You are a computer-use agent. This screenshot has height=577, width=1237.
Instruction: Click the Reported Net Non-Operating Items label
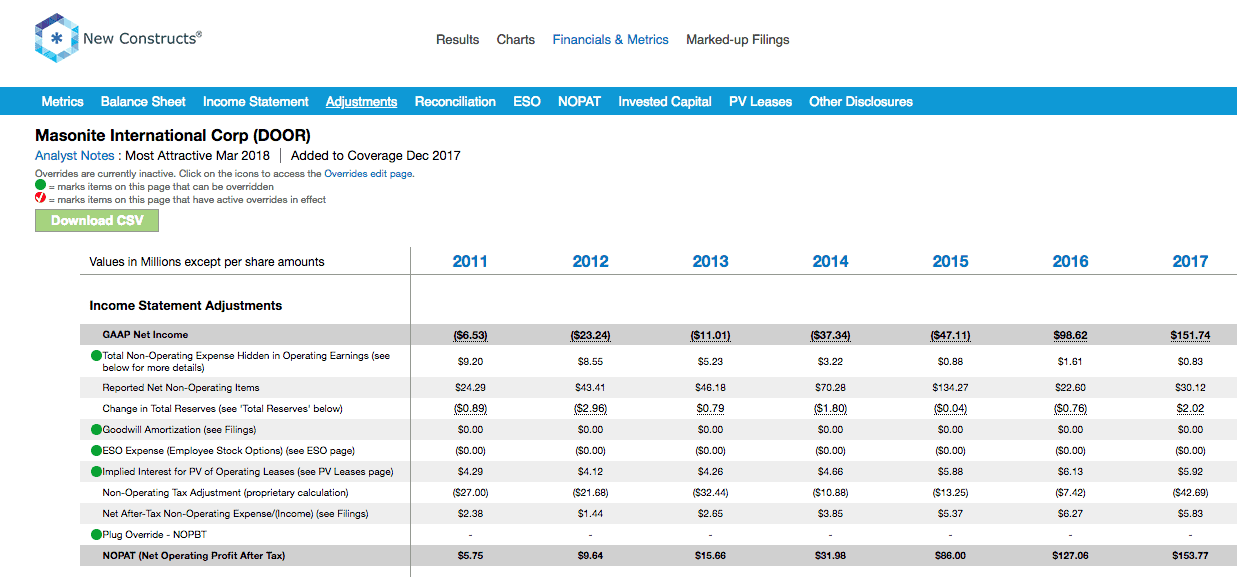(x=181, y=388)
